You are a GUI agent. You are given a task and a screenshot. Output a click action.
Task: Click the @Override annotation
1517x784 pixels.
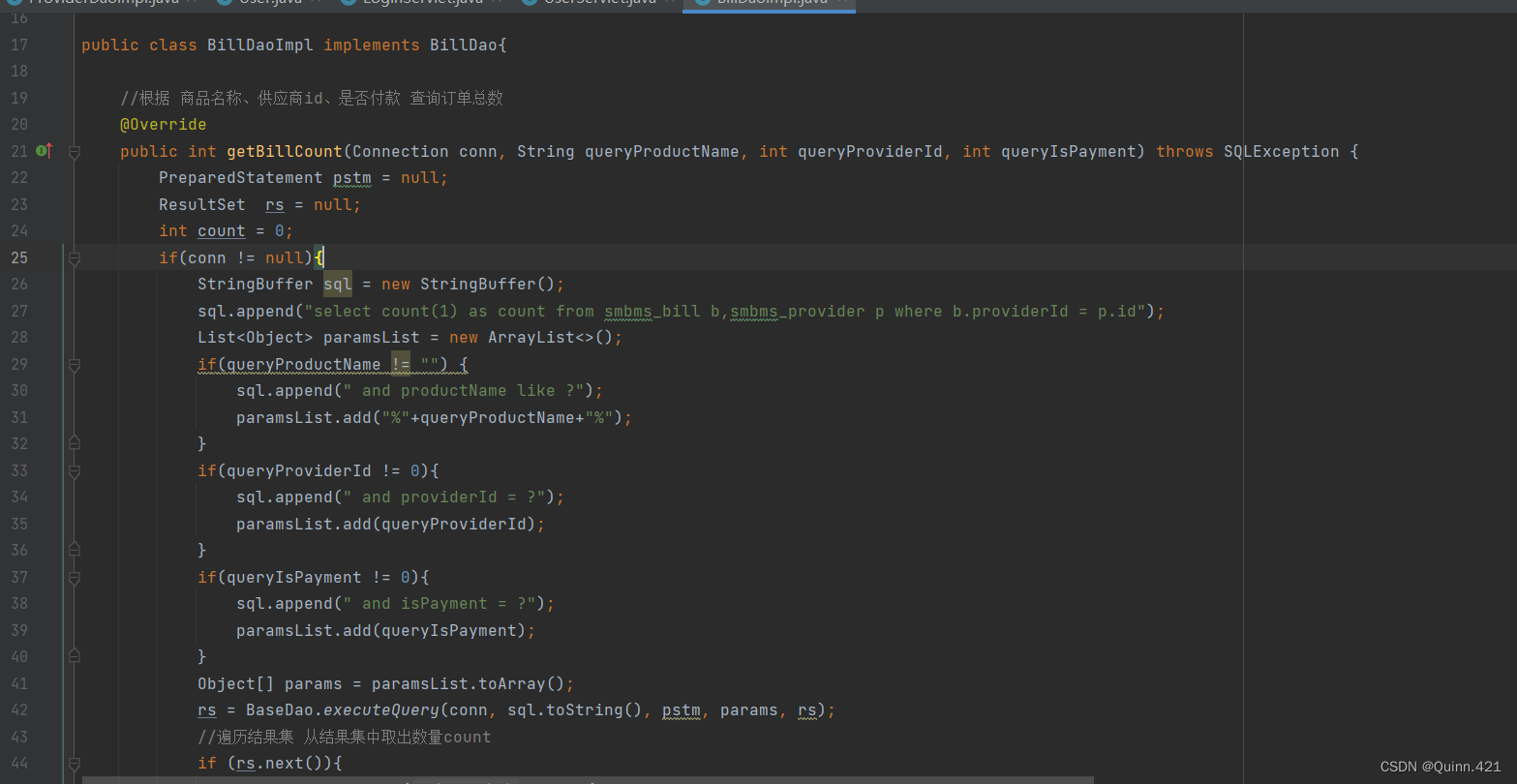163,124
